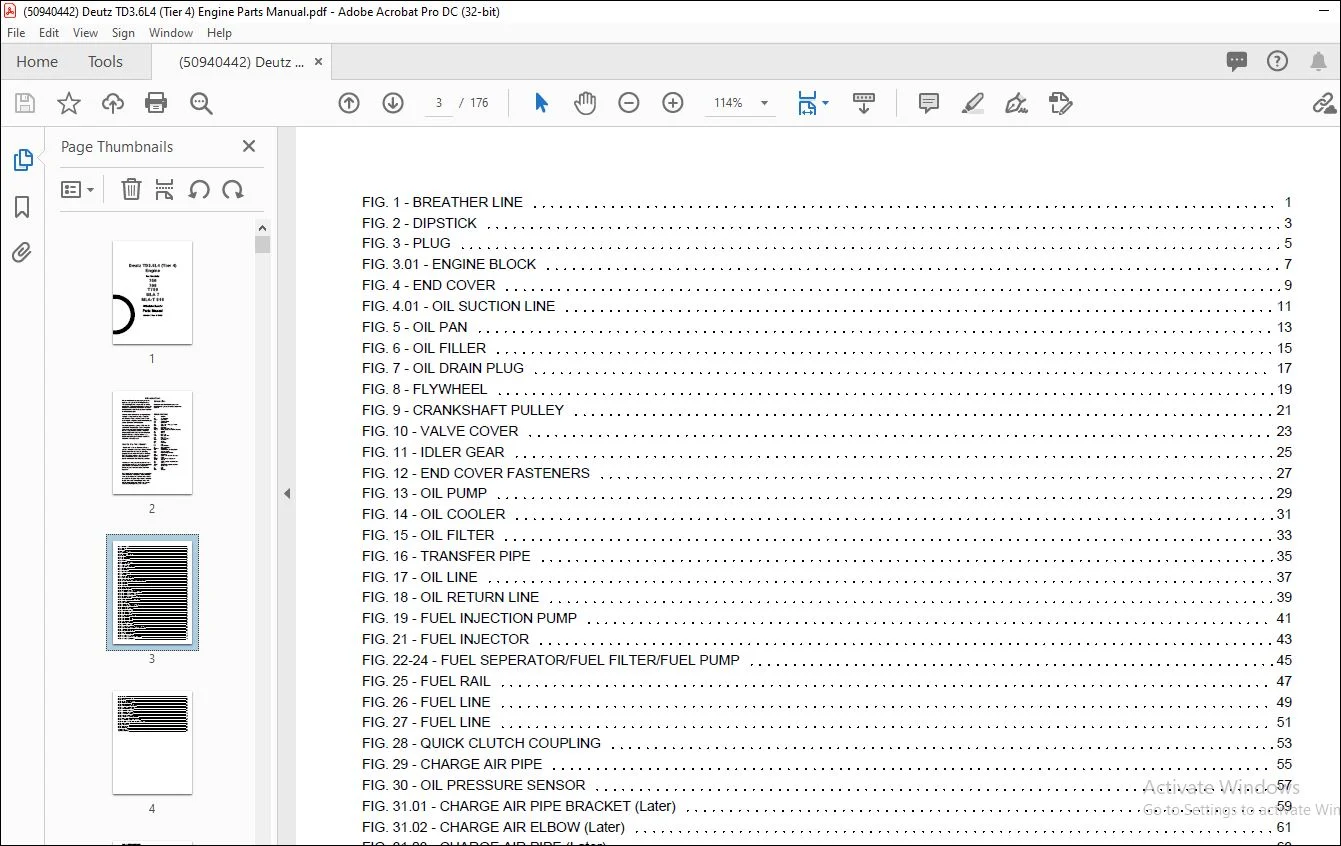Select page 4 thumbnail
The height and width of the screenshot is (846, 1341).
tap(152, 742)
